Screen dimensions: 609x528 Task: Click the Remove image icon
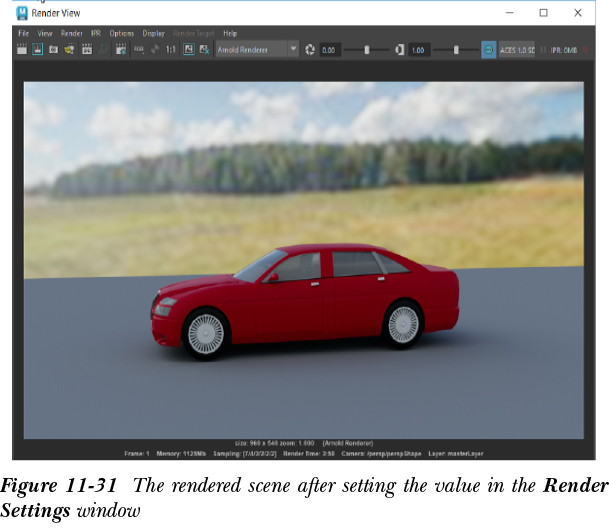coord(205,49)
